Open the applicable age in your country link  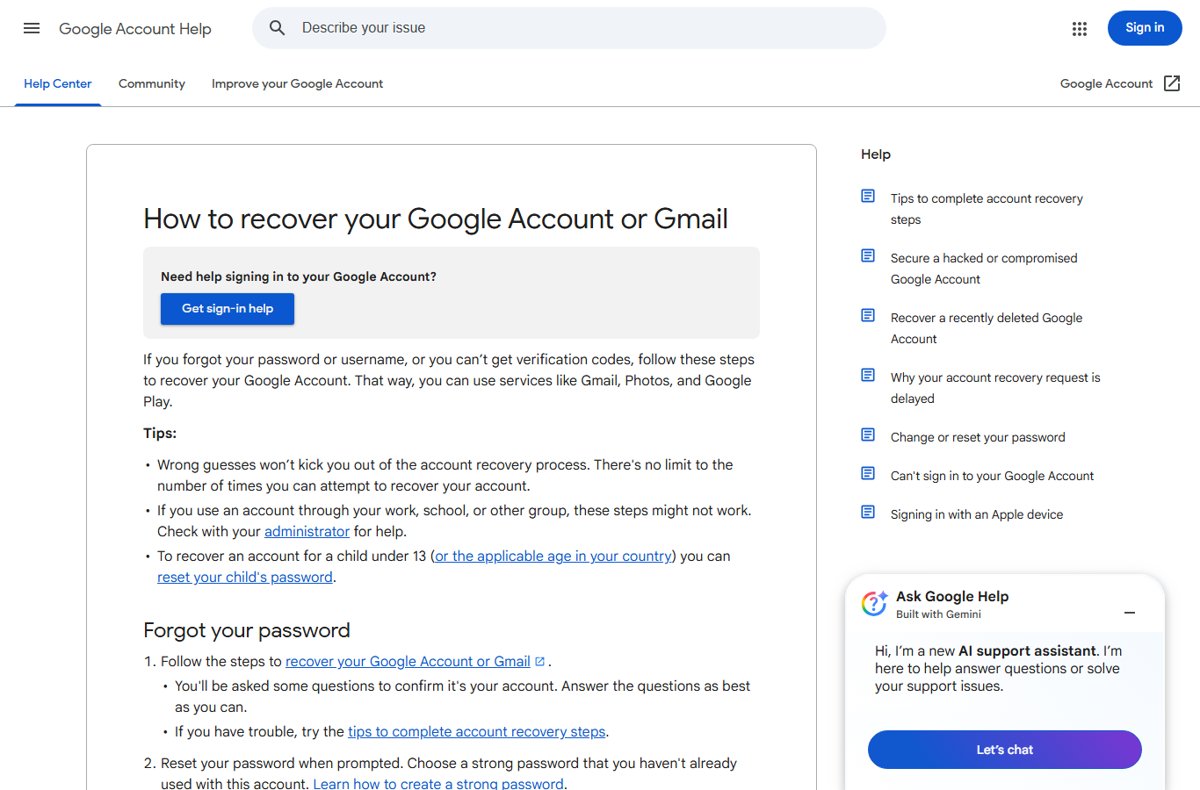pyautogui.click(x=553, y=556)
